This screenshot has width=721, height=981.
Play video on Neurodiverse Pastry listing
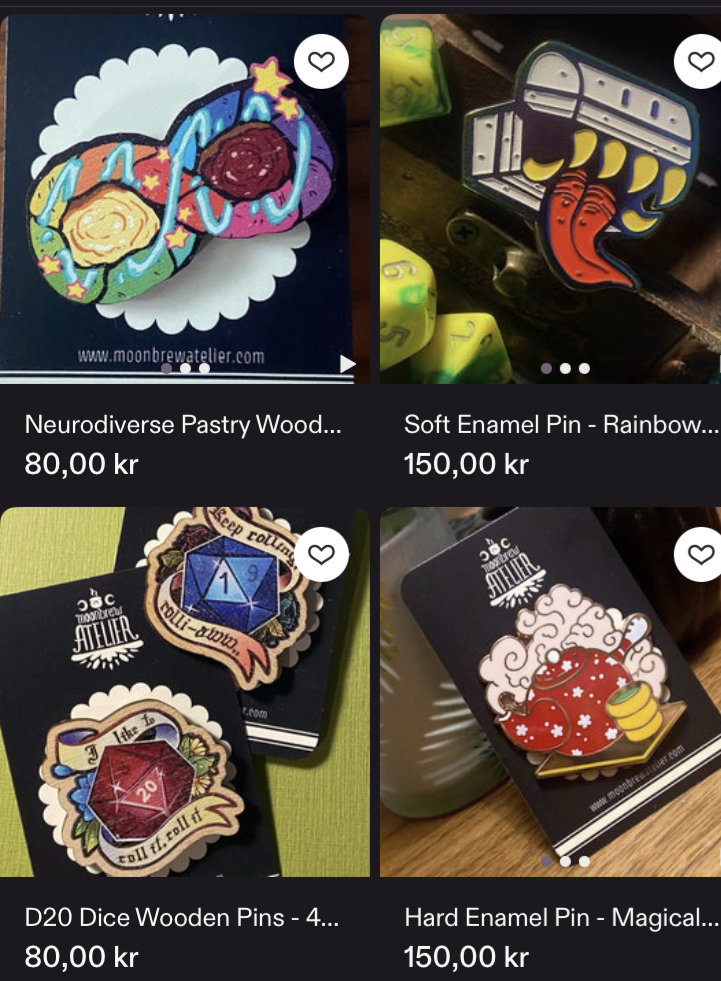coord(347,363)
